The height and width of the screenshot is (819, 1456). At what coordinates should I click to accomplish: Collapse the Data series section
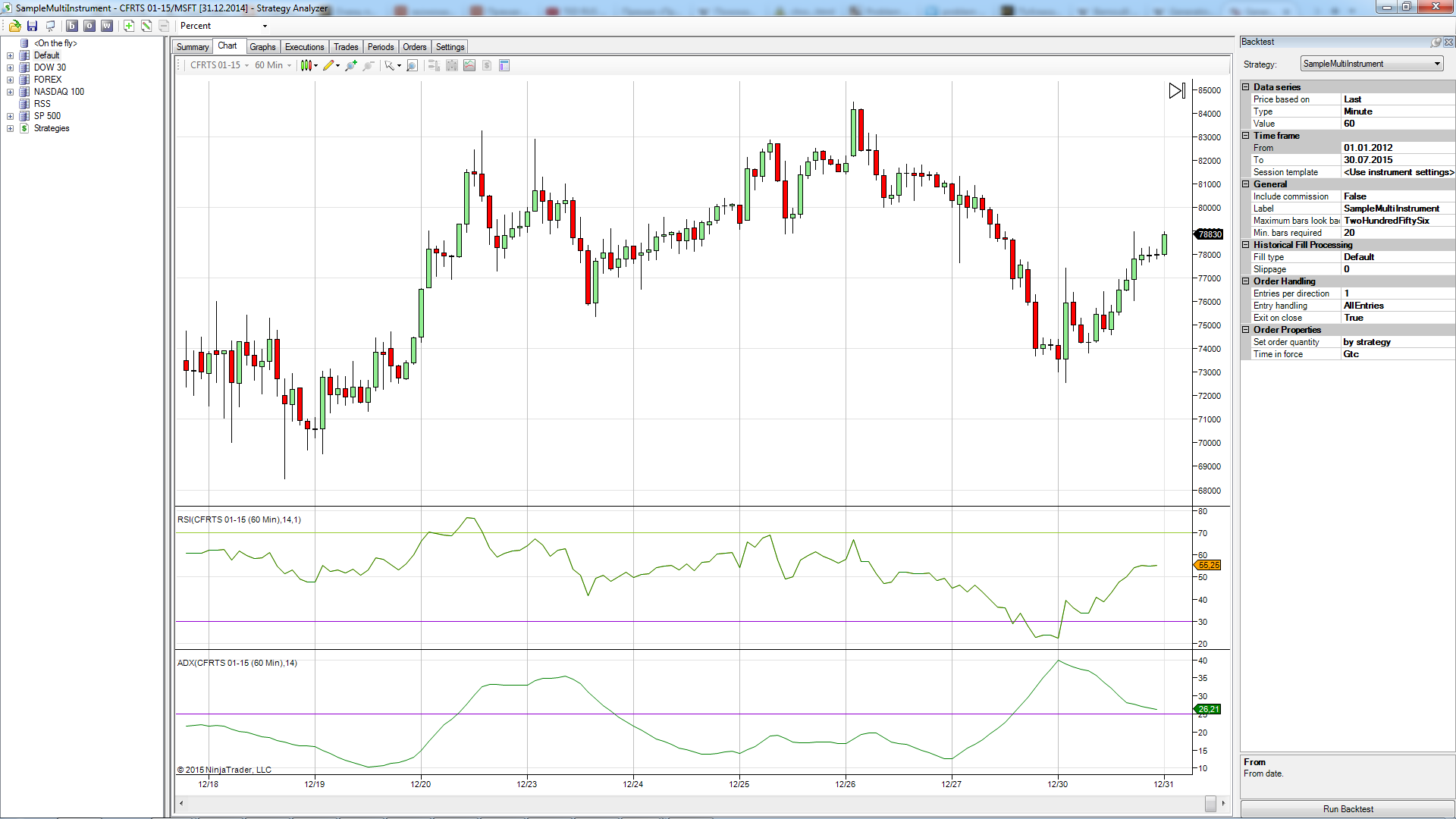tap(1246, 87)
